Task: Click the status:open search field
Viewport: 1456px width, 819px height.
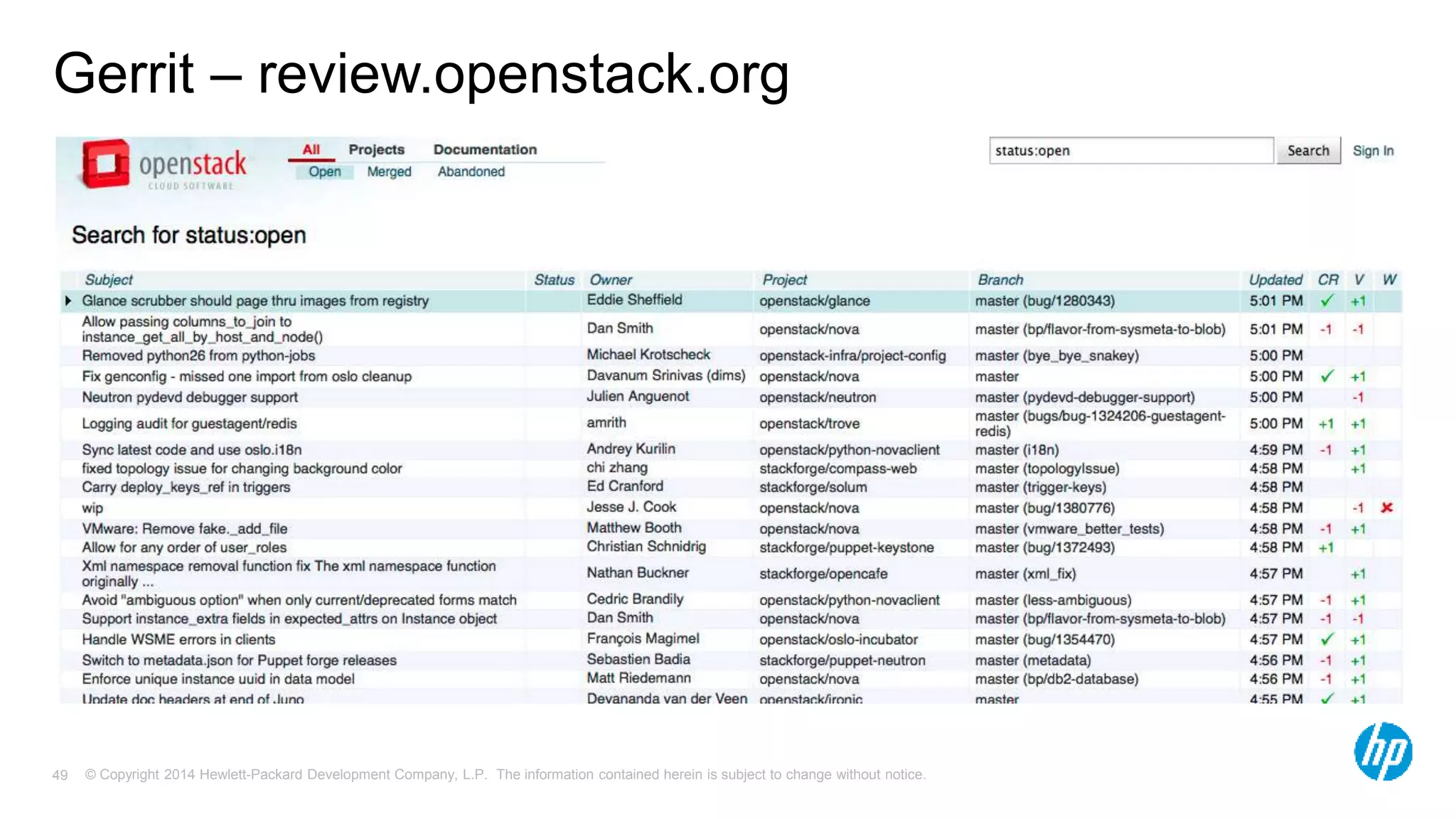Action: pyautogui.click(x=1131, y=151)
